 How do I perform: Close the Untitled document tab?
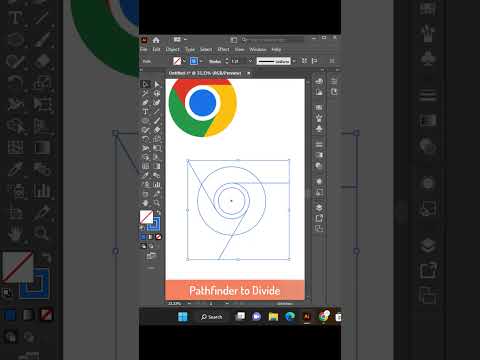coord(248,73)
